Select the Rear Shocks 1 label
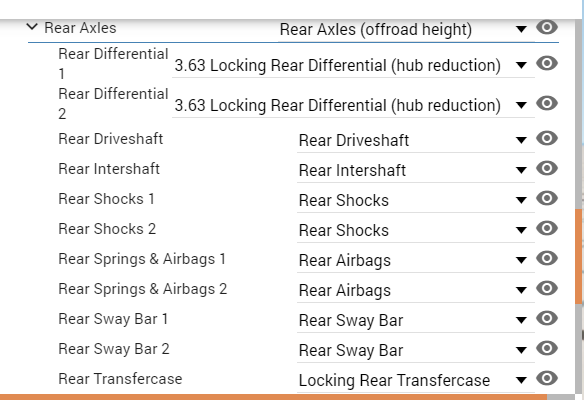The width and height of the screenshot is (584, 400). (106, 199)
